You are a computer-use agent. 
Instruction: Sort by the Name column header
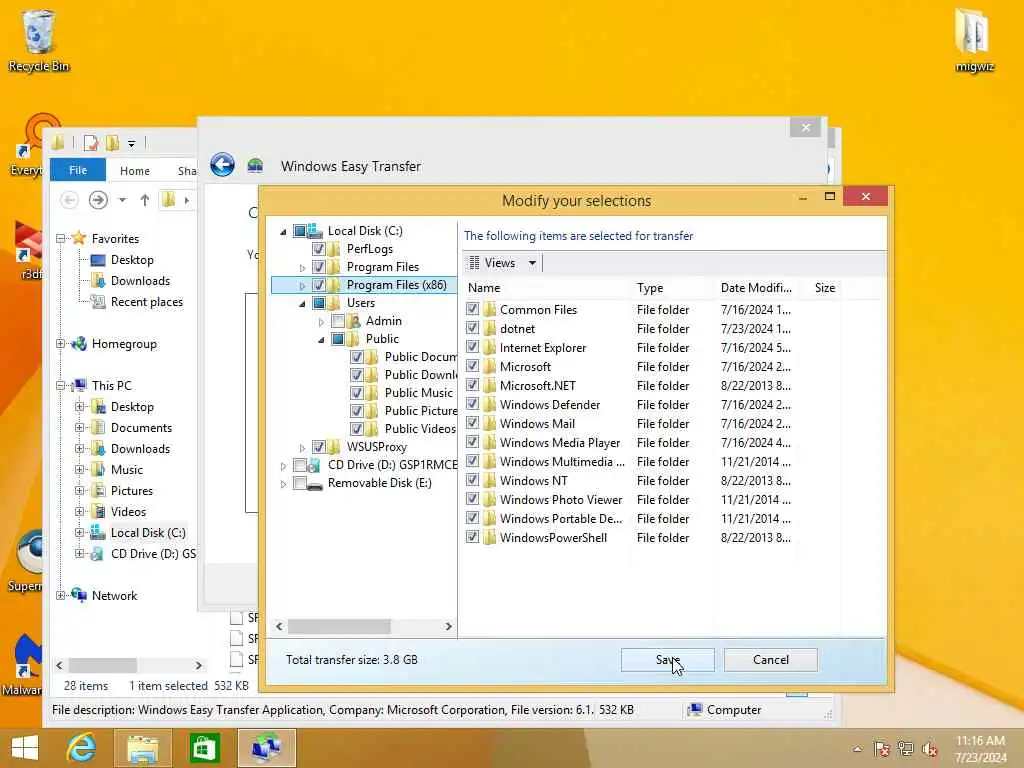(547, 287)
